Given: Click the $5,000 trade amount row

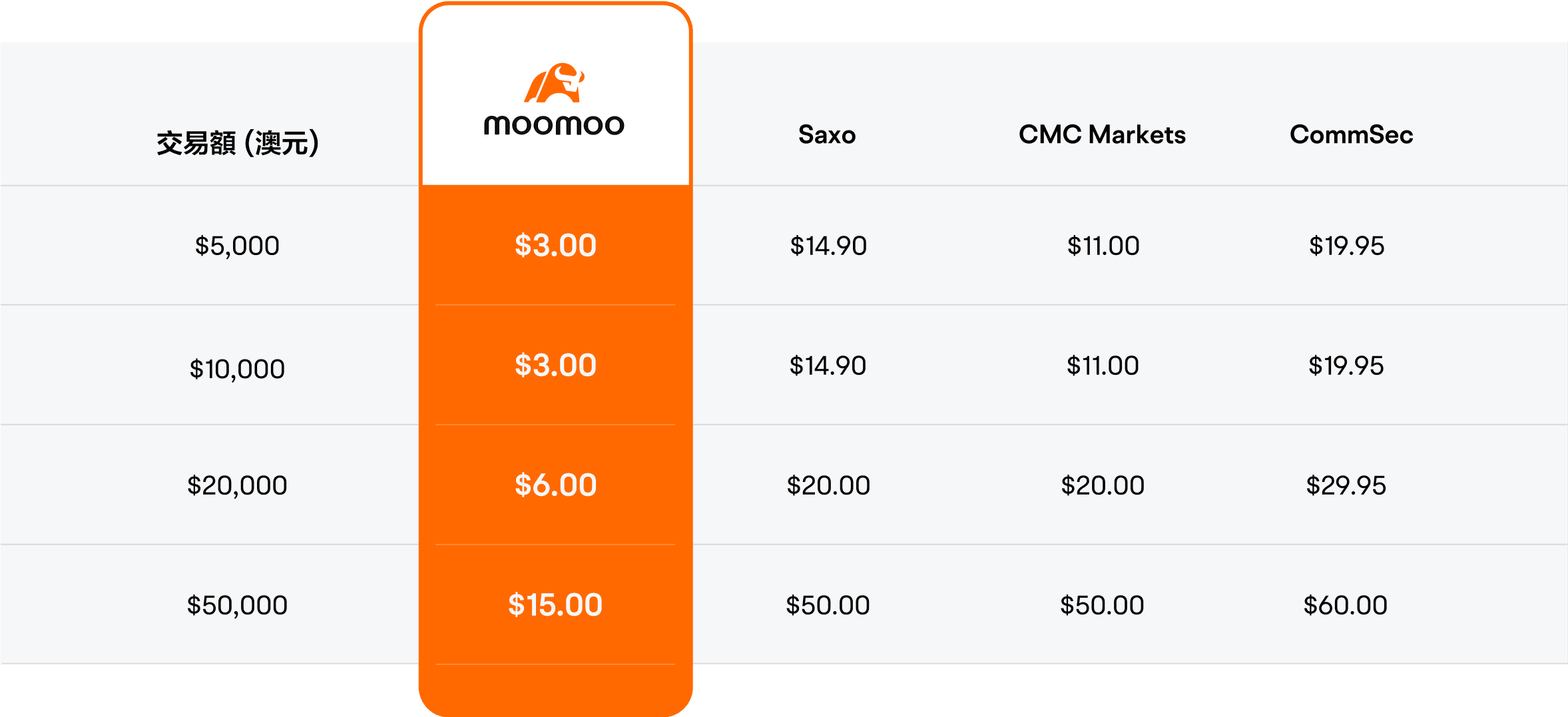Looking at the screenshot, I should point(237,246).
